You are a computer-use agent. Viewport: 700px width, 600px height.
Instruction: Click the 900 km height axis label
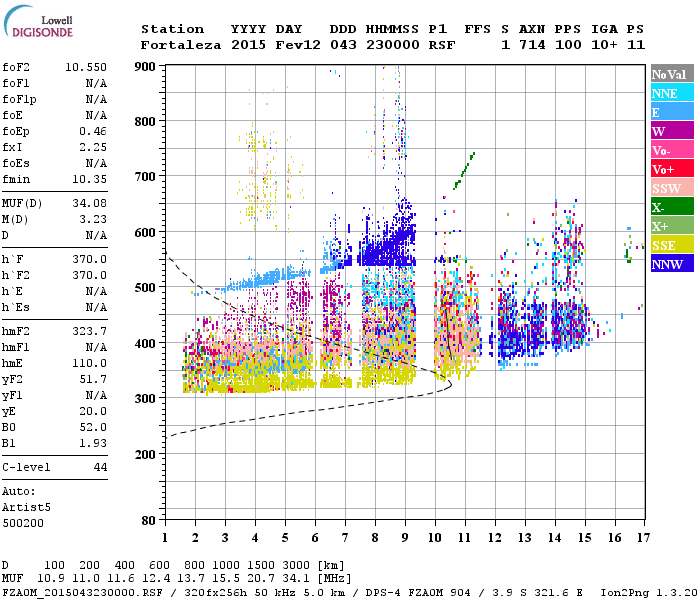[146, 66]
